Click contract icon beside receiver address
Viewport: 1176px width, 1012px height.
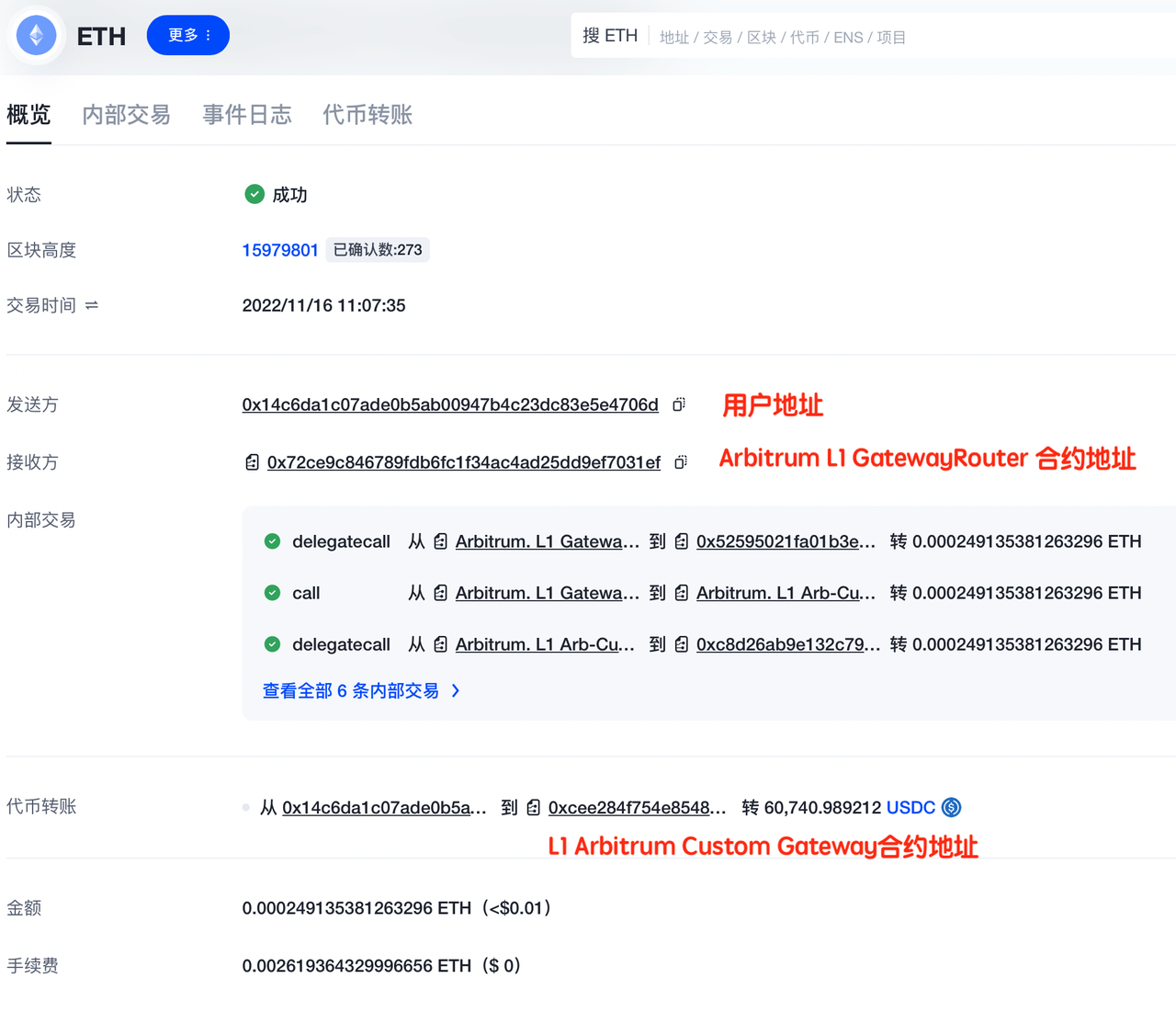(252, 462)
